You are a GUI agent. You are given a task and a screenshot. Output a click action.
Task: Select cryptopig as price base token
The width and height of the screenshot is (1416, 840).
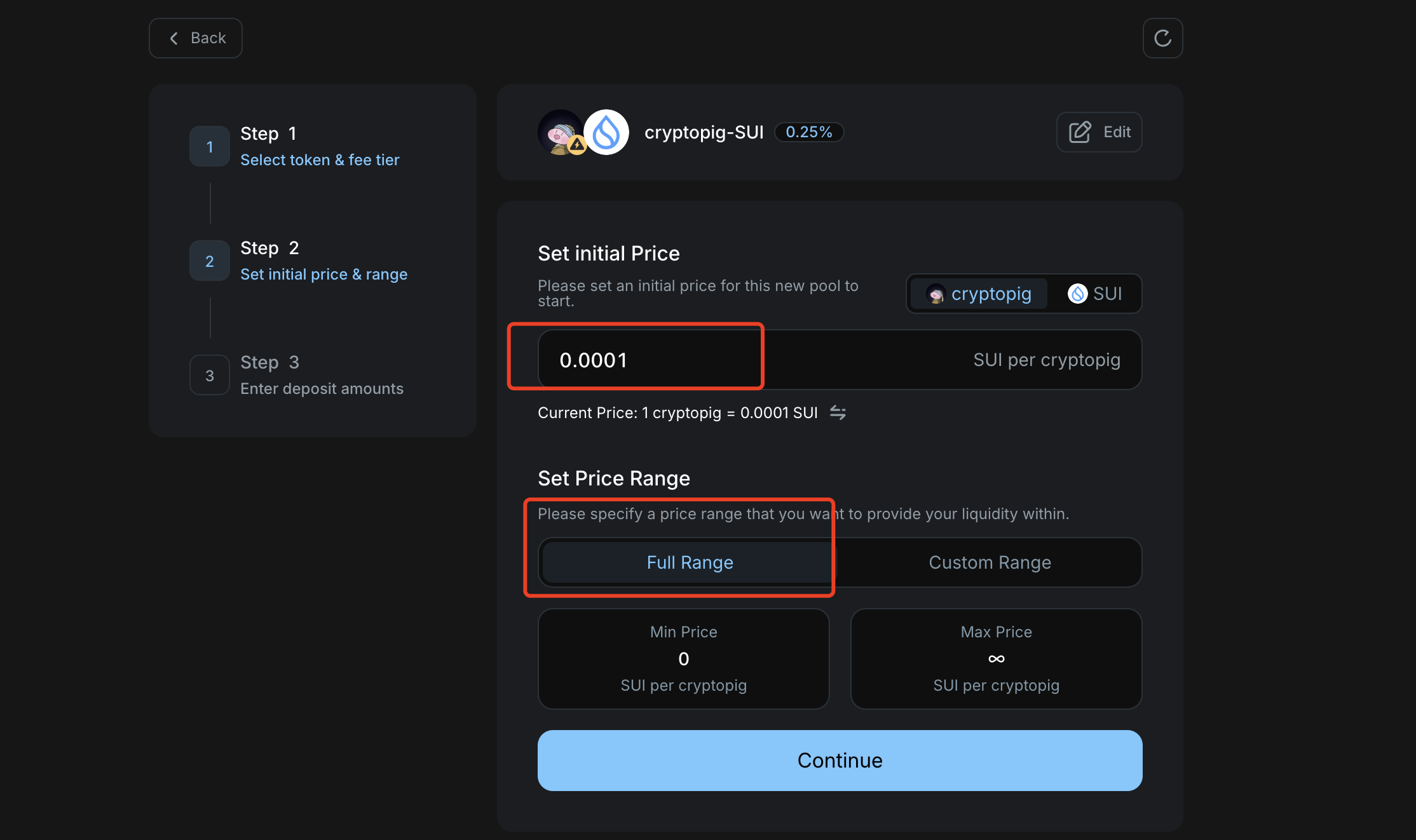click(x=979, y=294)
